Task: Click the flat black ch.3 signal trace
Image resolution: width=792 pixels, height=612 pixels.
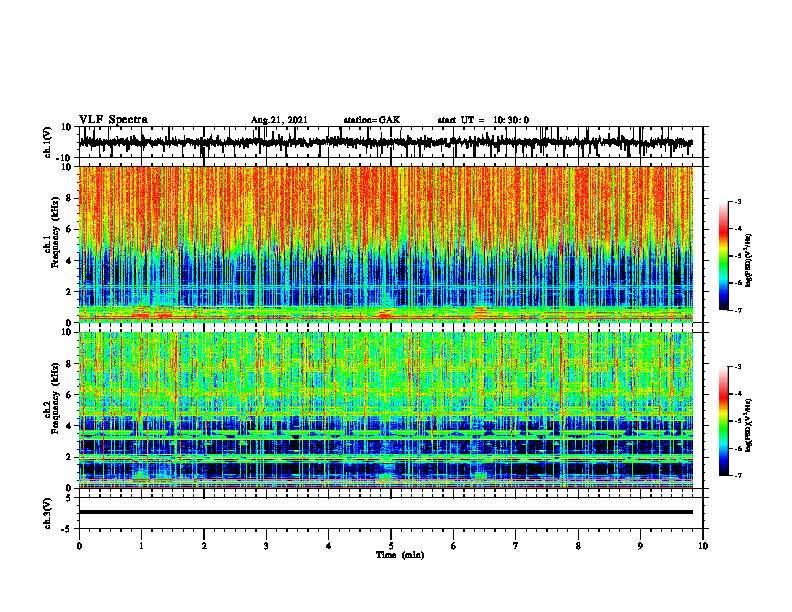Action: pyautogui.click(x=386, y=512)
